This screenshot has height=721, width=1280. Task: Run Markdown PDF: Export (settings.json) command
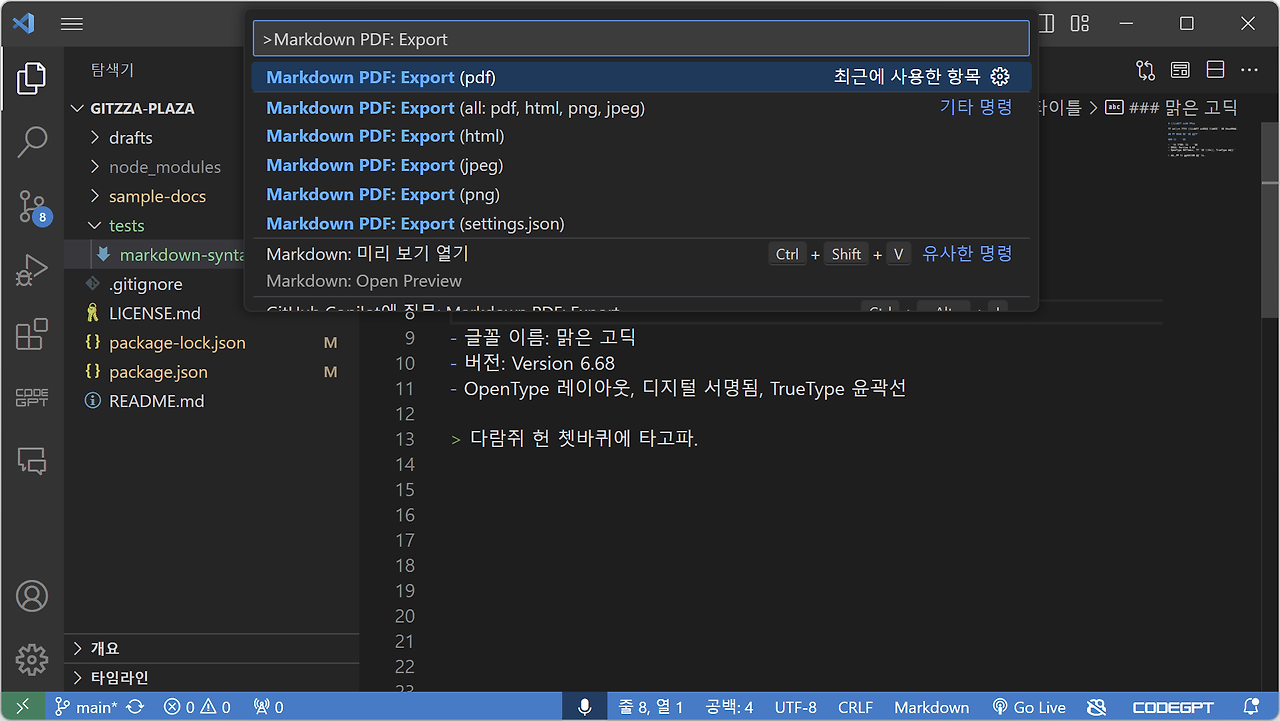[641, 223]
